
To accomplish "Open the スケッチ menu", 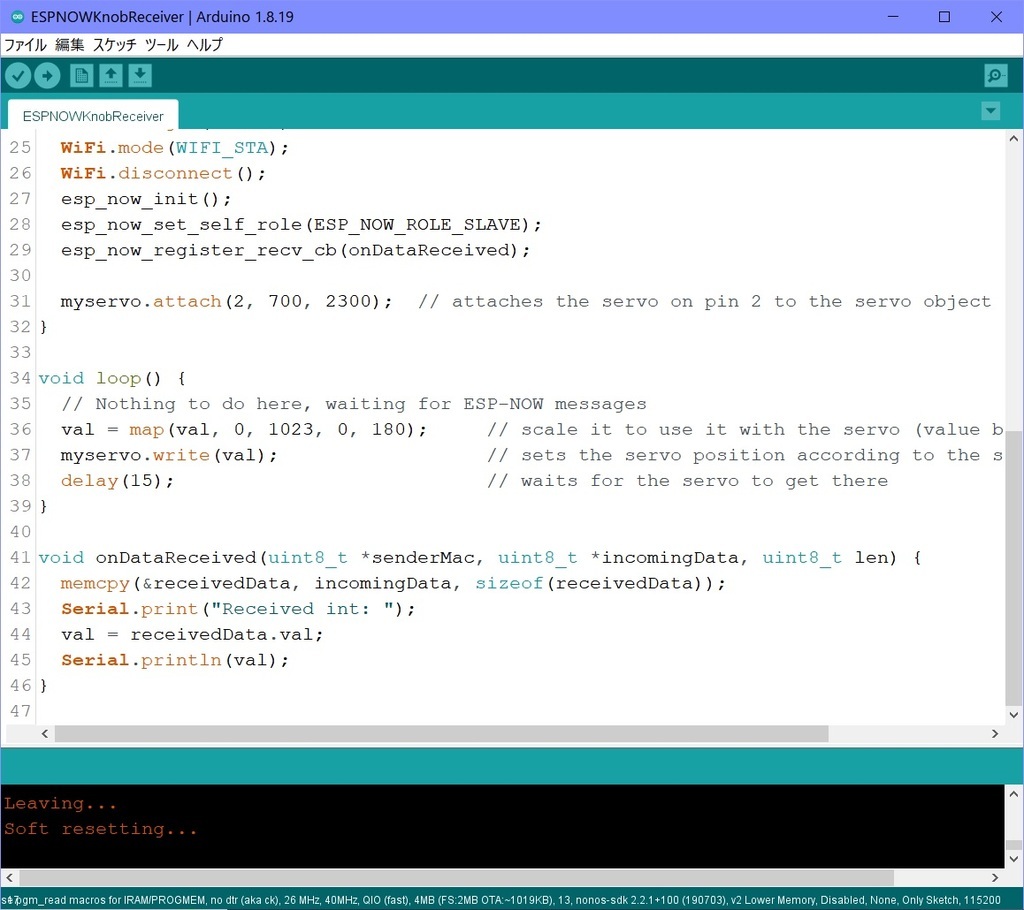I will (115, 45).
